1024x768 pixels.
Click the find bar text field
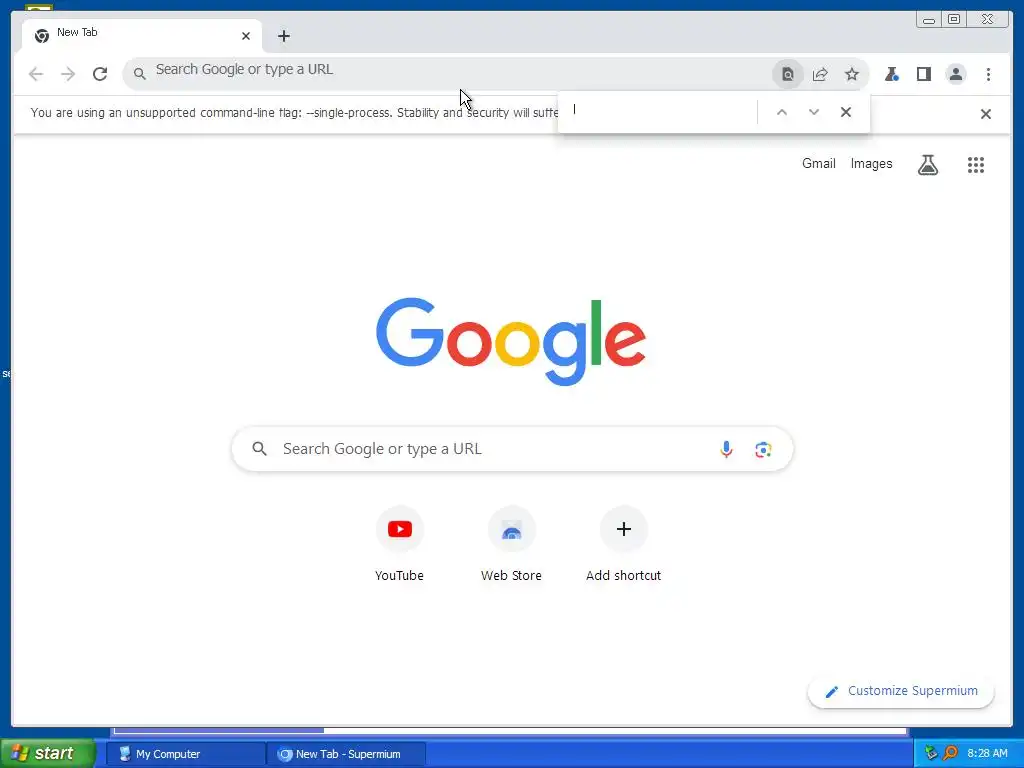pyautogui.click(x=661, y=110)
